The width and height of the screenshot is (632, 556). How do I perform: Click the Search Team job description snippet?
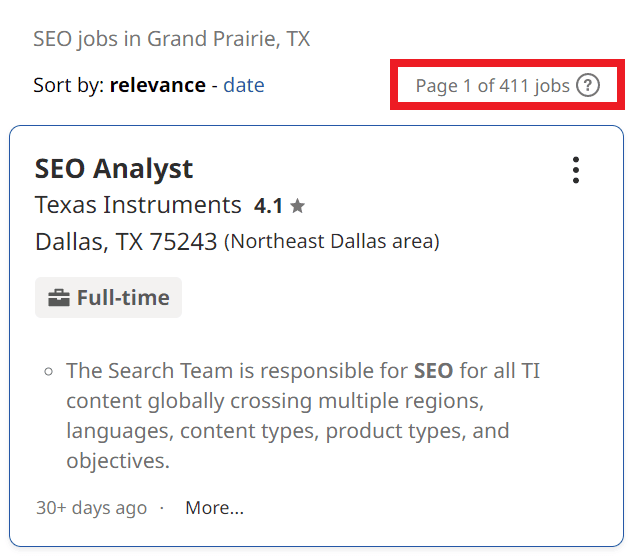click(x=303, y=415)
